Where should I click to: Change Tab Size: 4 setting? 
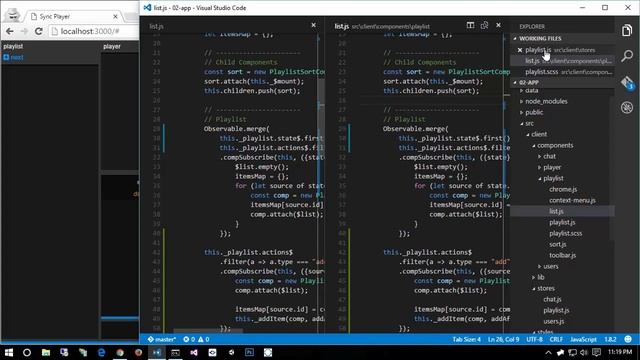[x=467, y=339]
